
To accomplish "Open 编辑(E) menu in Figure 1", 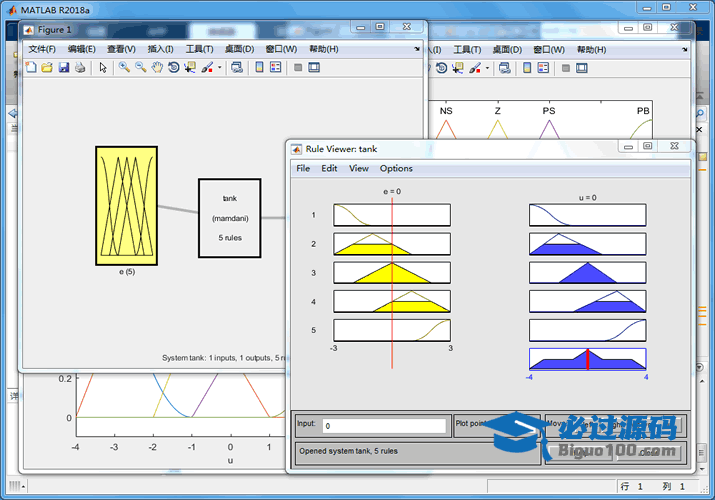I will click(x=82, y=49).
